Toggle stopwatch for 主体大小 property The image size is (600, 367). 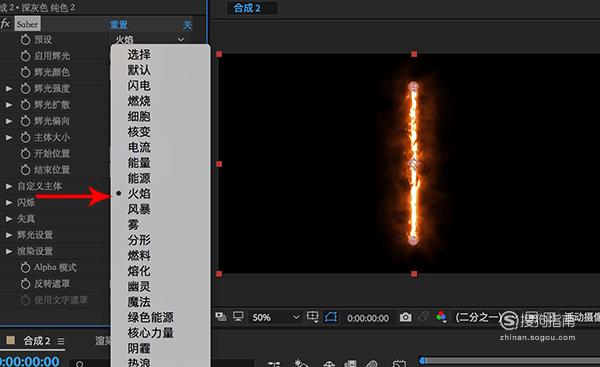point(25,137)
